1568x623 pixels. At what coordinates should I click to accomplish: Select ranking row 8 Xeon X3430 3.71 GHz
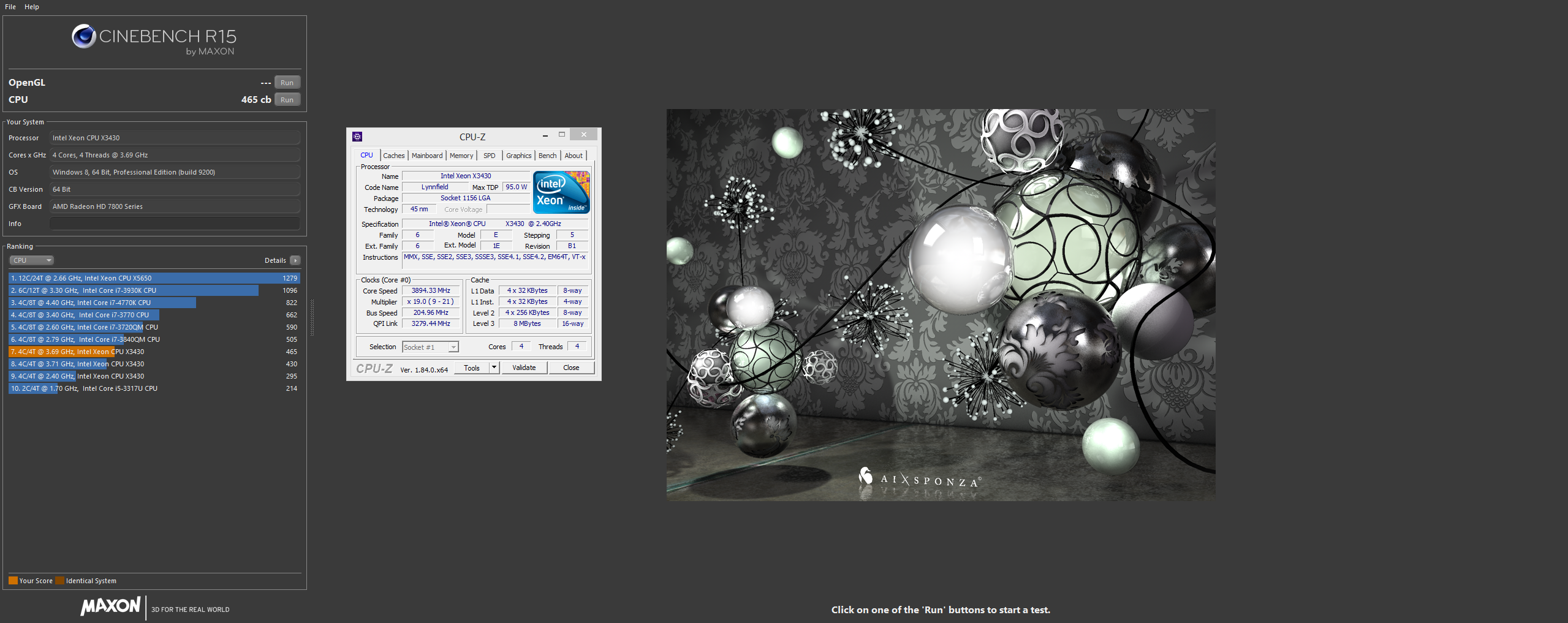click(154, 364)
